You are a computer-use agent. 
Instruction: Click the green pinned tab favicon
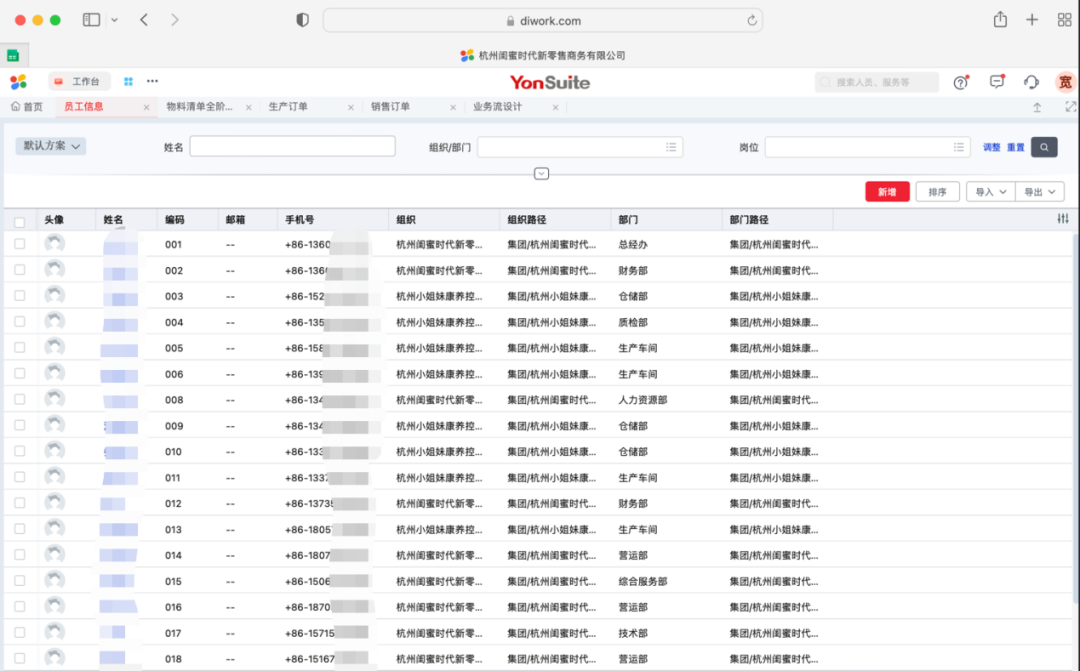[13, 56]
